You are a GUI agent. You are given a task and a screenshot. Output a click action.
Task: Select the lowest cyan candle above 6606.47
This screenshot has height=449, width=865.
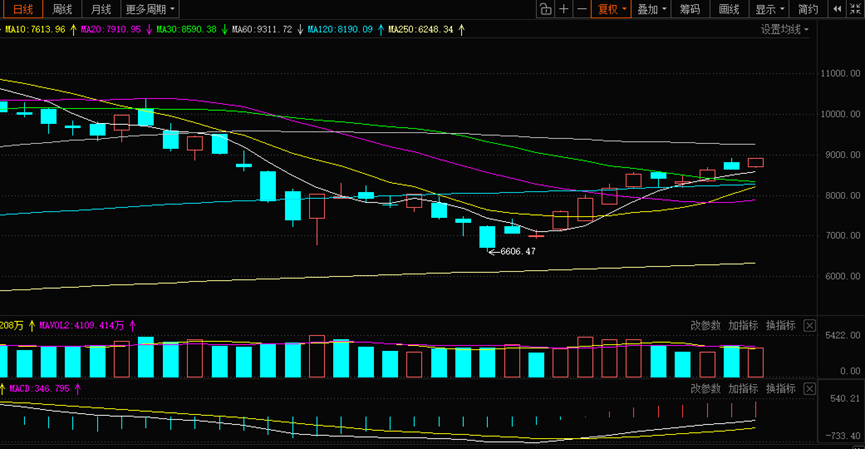pos(487,237)
